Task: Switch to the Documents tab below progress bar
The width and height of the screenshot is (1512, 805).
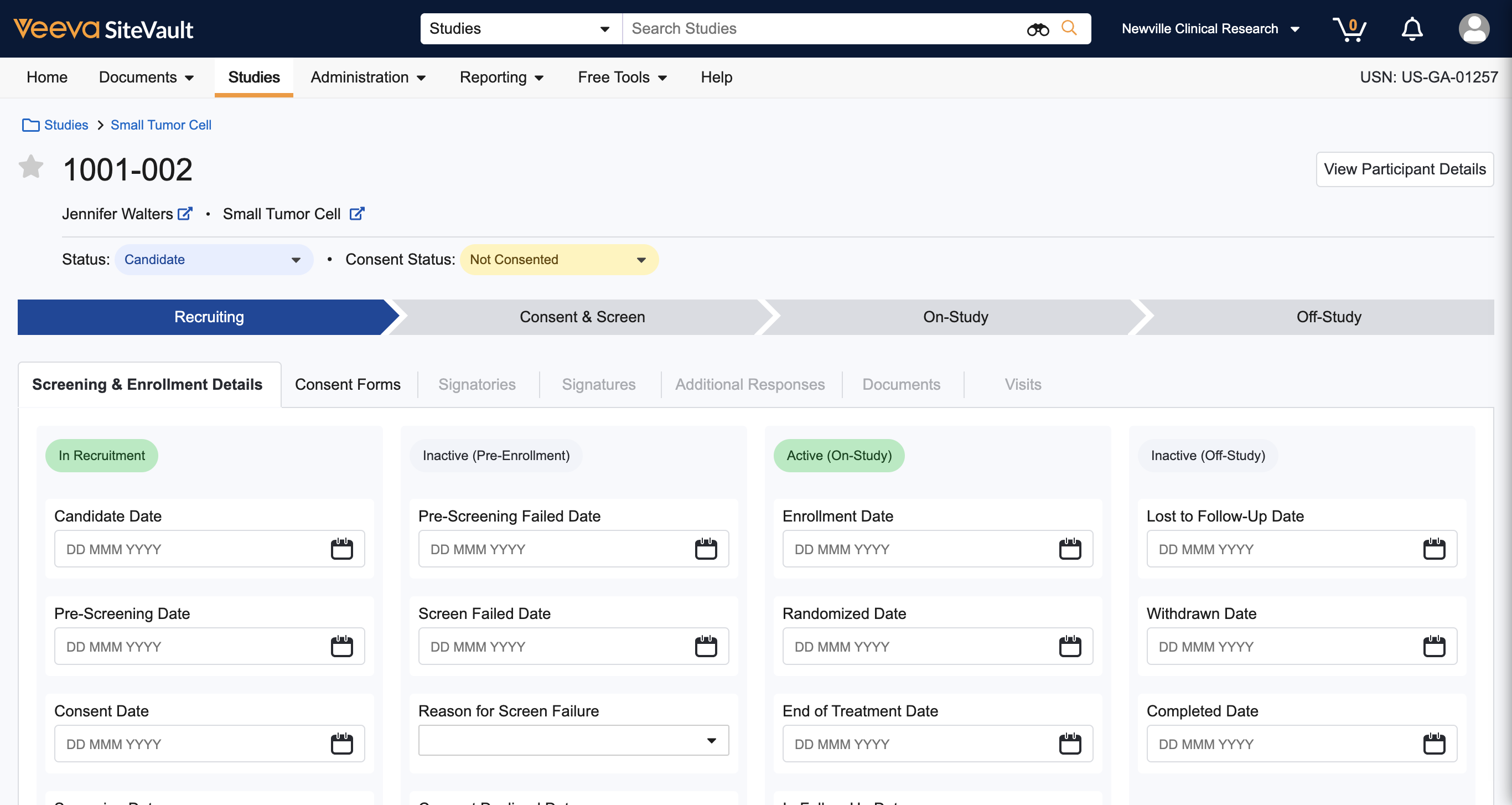Action: (901, 385)
